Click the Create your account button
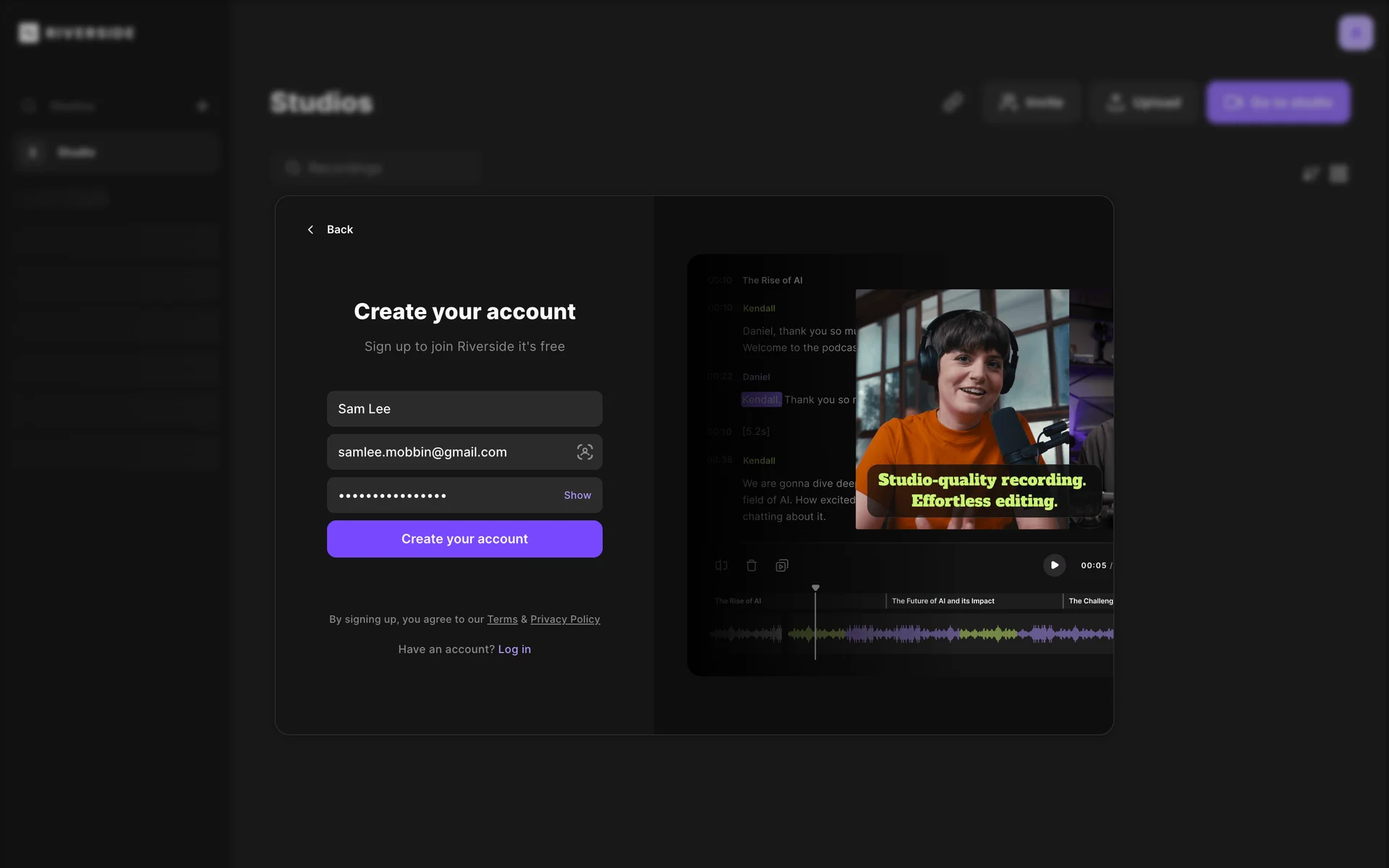 point(464,539)
